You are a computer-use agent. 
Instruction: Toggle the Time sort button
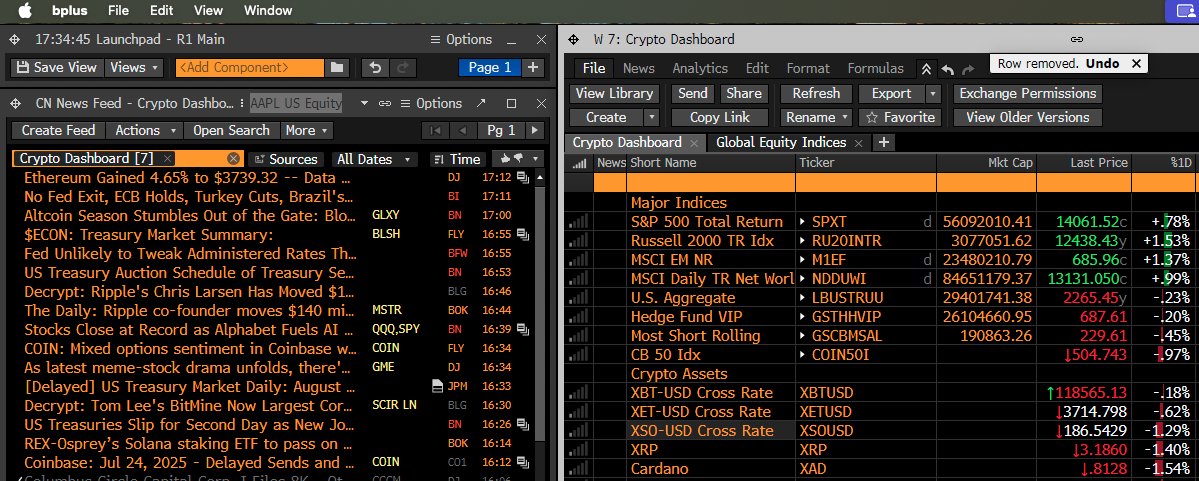coord(457,159)
